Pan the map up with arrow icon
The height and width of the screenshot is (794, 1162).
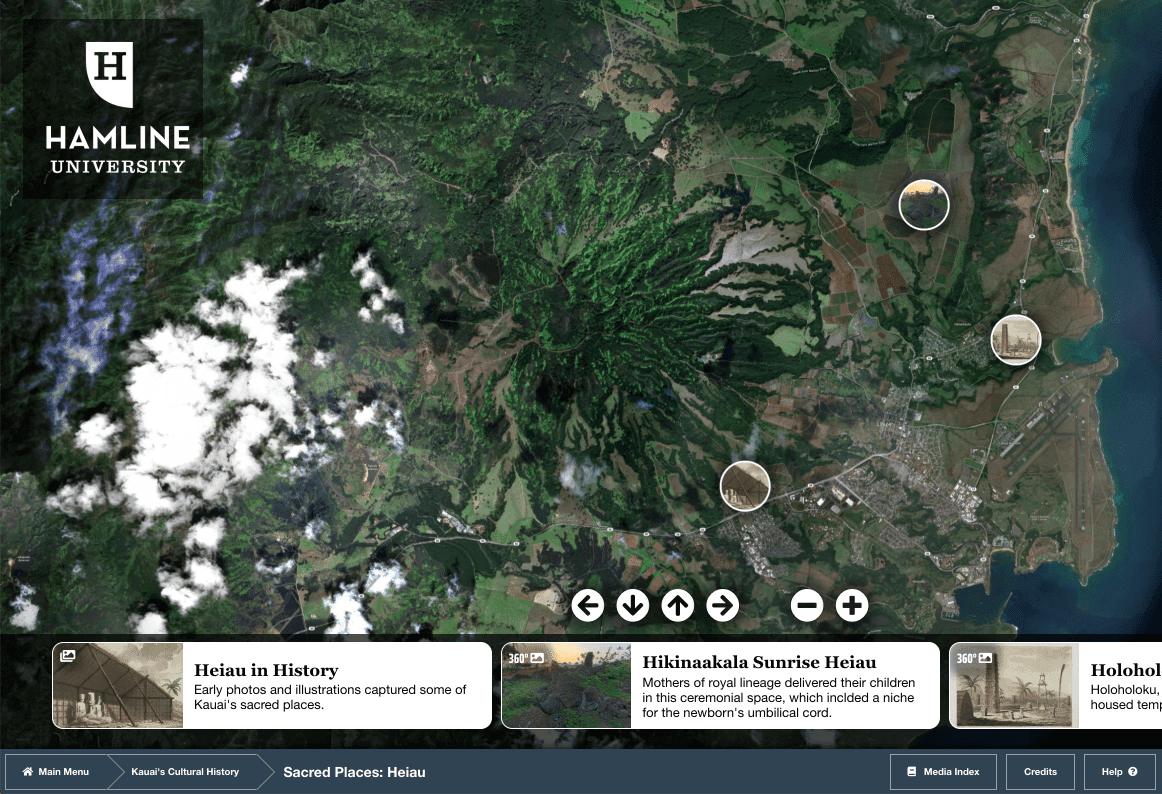[678, 605]
